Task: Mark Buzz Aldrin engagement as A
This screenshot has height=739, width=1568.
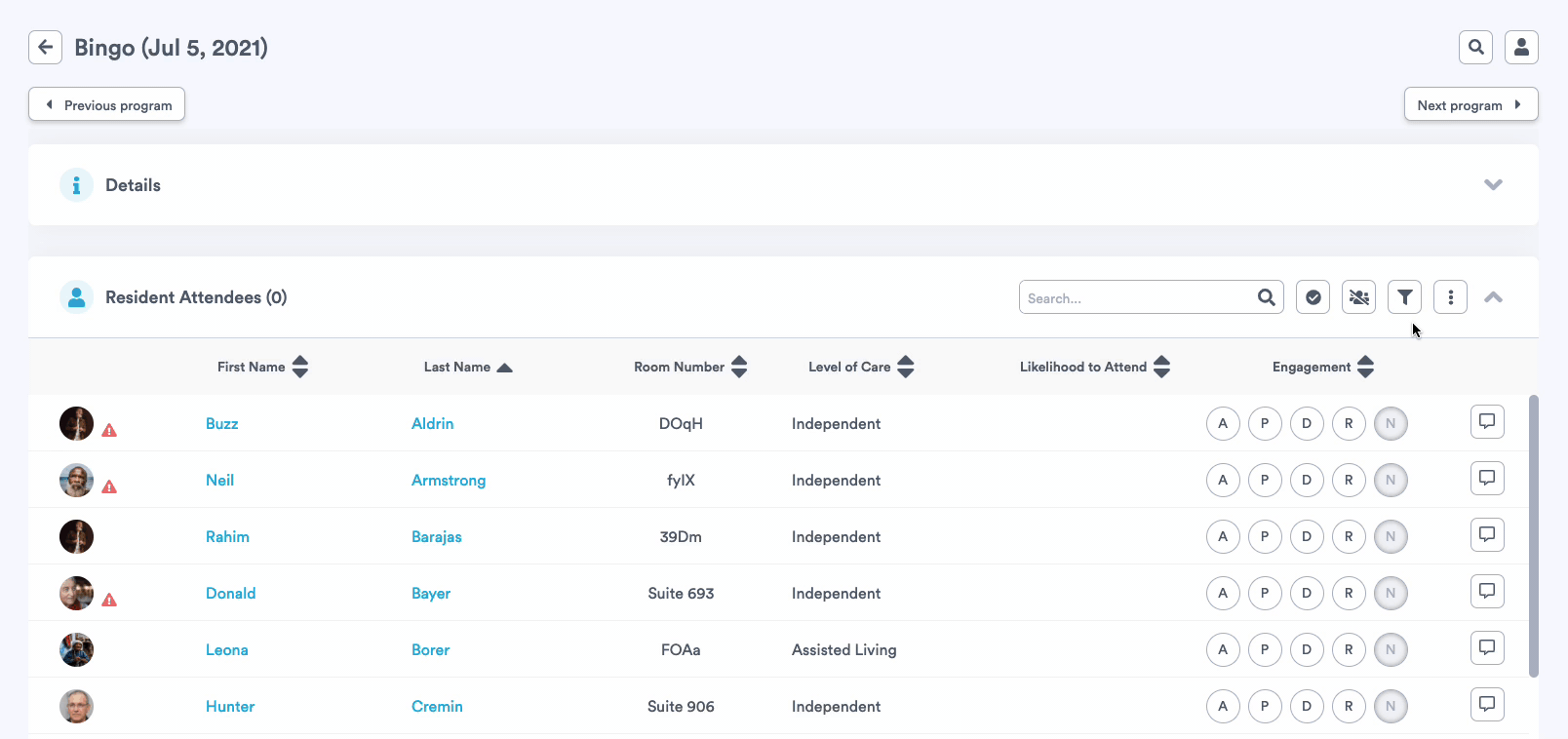Action: [1223, 423]
